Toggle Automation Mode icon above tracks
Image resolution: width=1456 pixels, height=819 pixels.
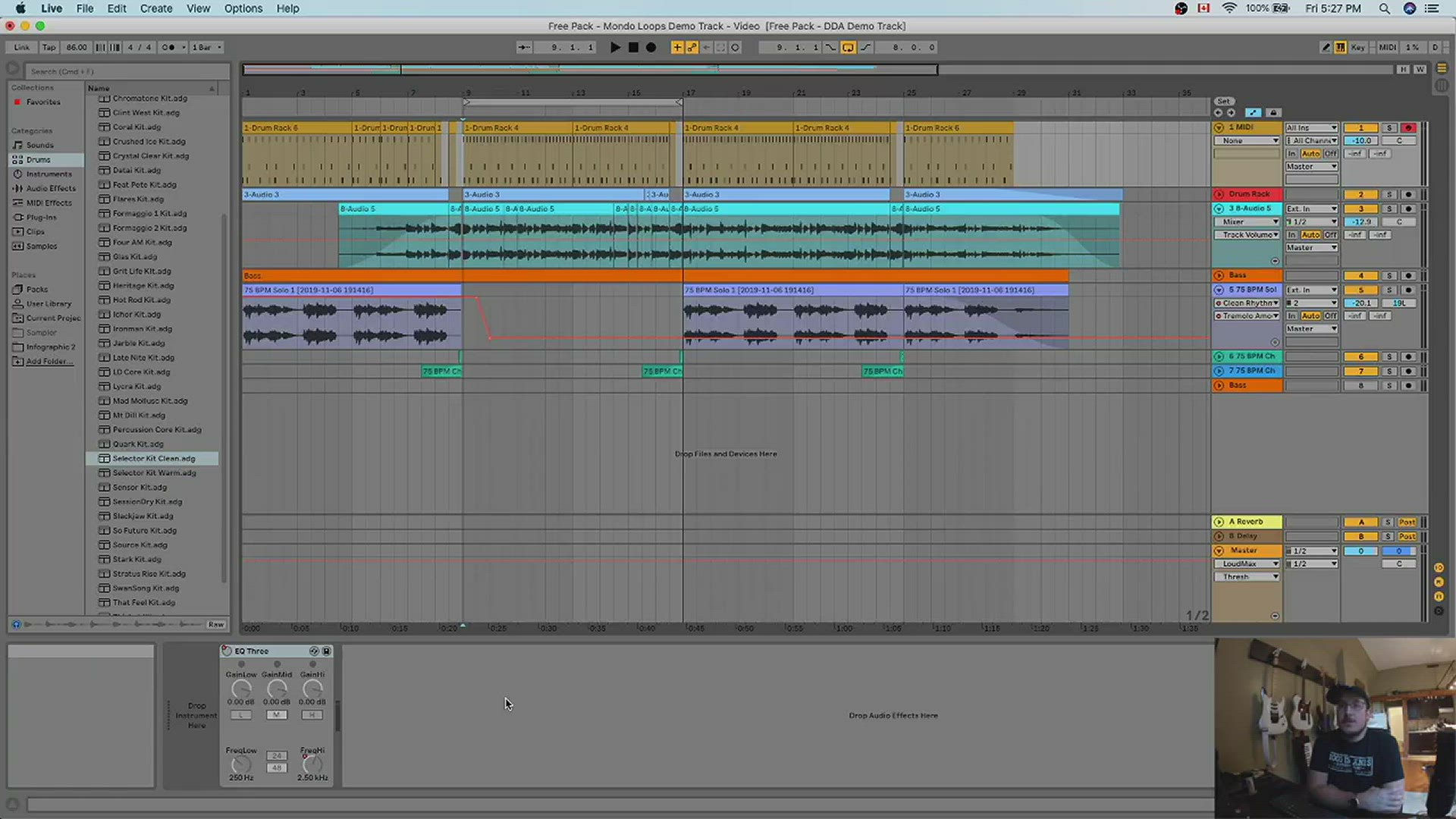tap(1253, 112)
